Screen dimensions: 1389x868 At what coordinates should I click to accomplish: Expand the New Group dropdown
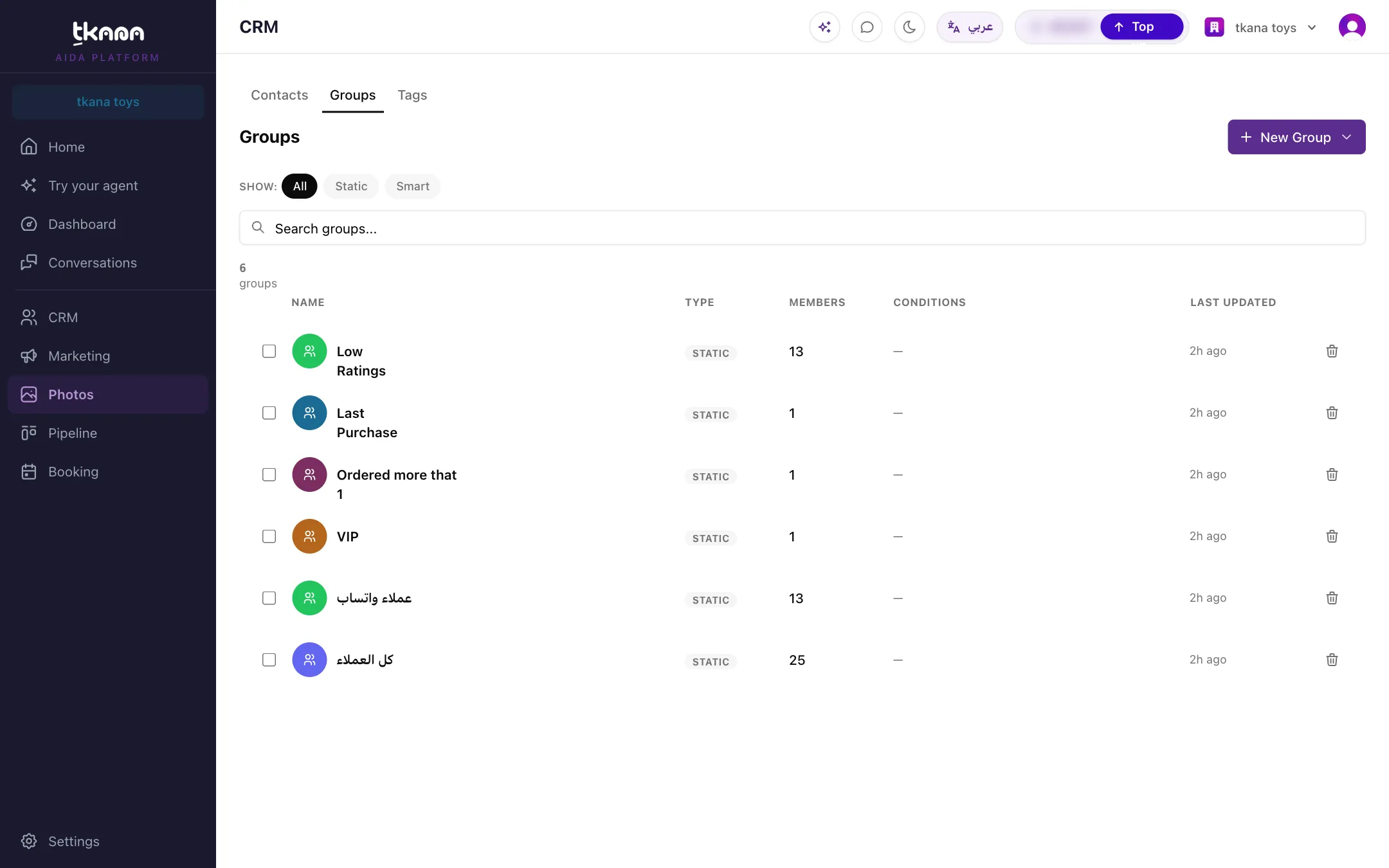[x=1296, y=137]
